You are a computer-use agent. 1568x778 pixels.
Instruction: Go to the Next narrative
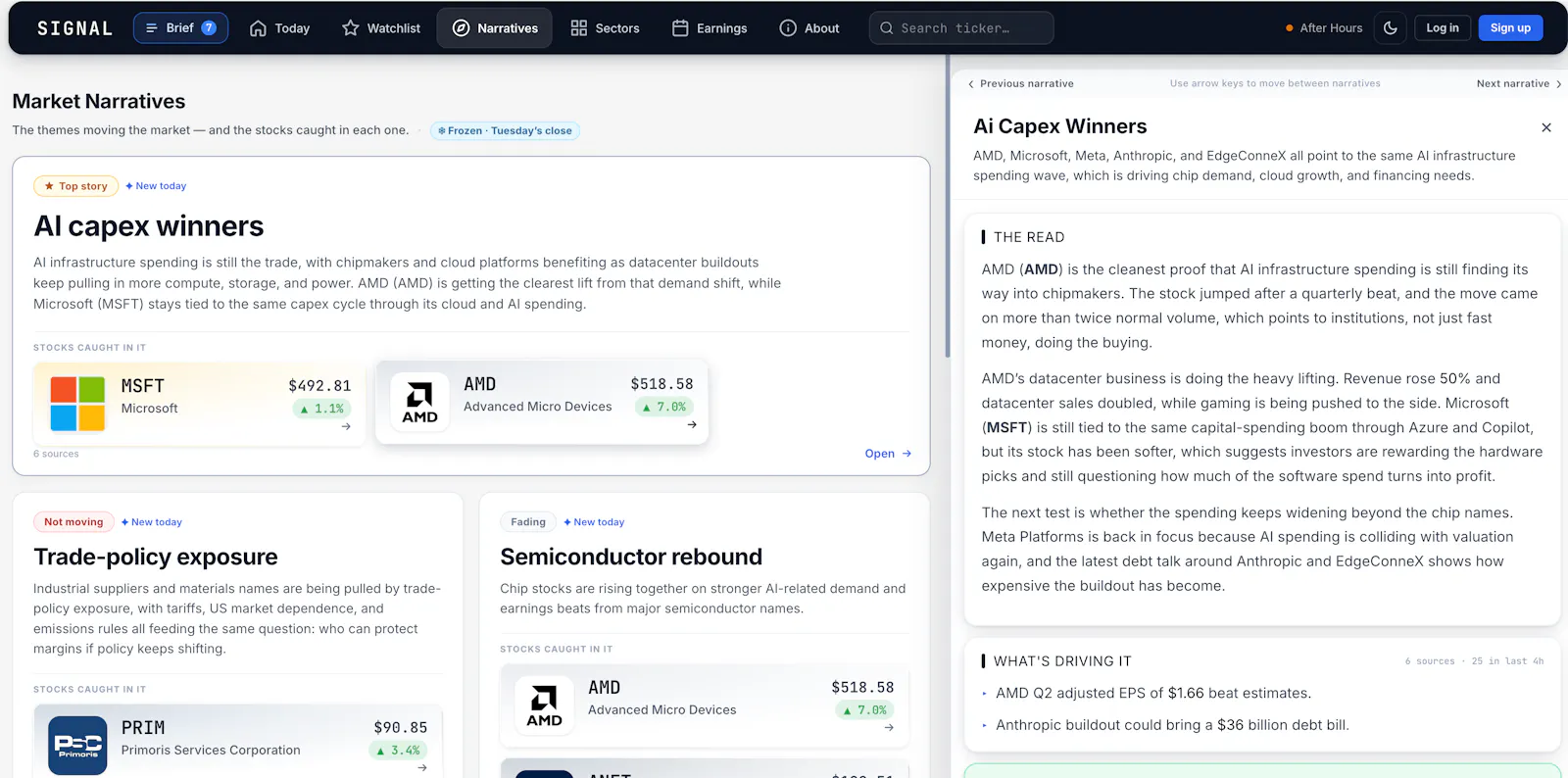[1519, 83]
